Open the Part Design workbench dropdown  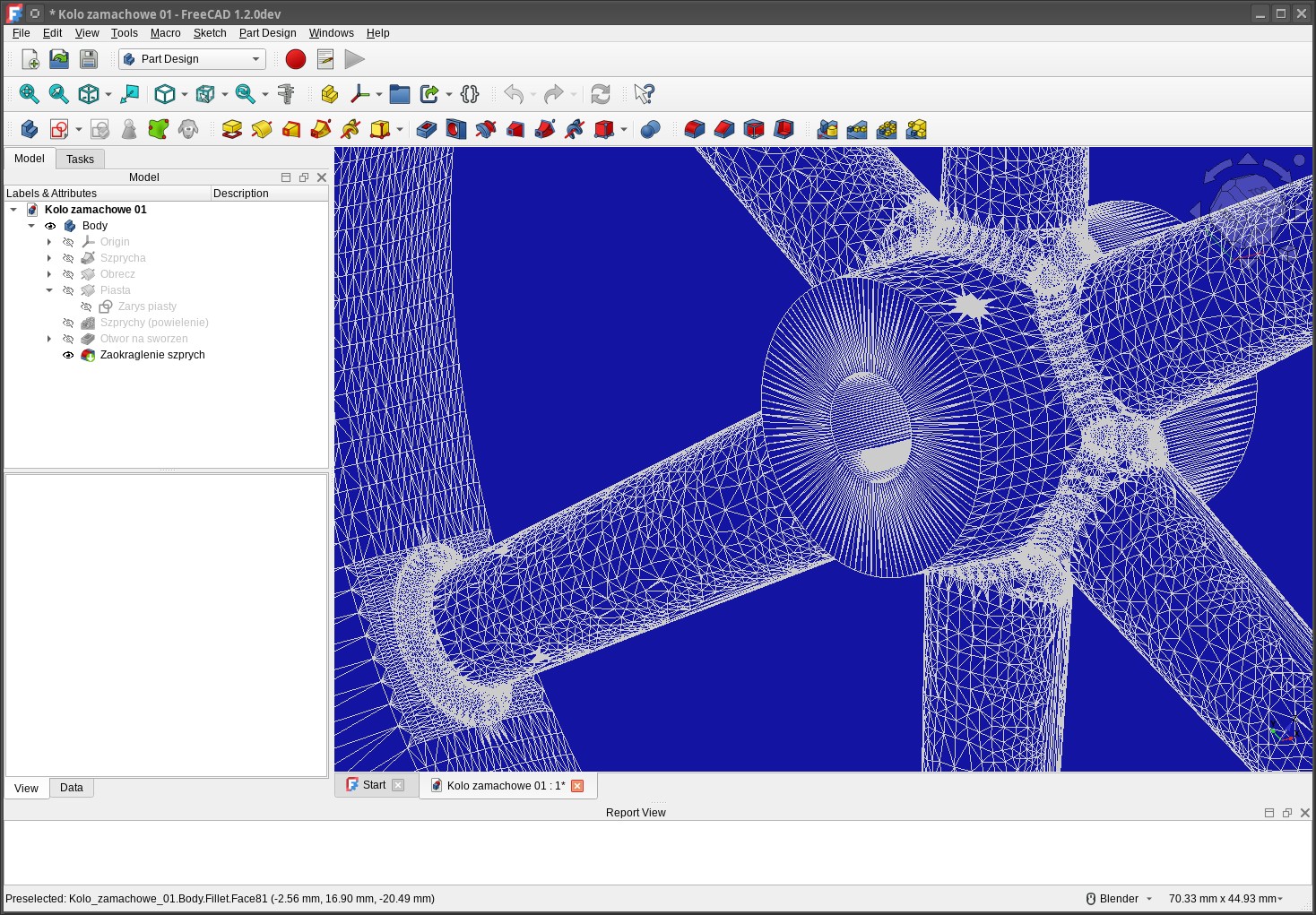click(192, 59)
